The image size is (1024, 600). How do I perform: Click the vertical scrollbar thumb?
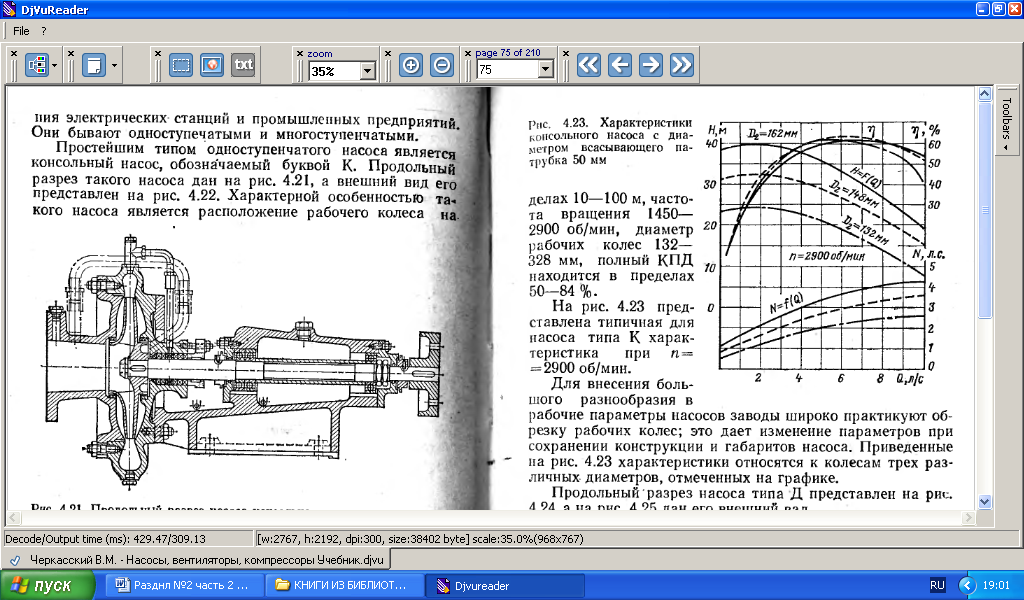click(985, 210)
